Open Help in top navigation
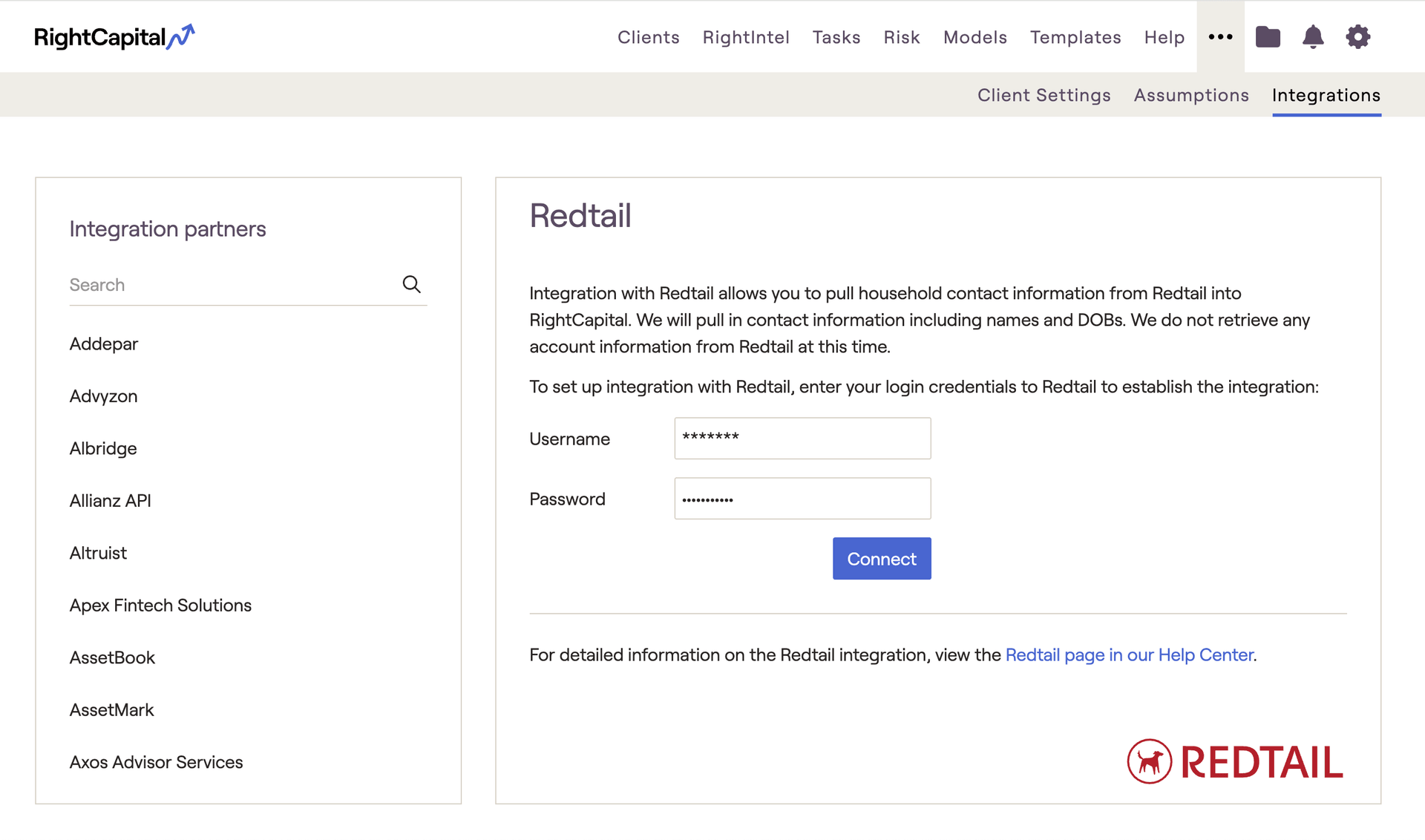Screen dimensions: 1425x840 pyautogui.click(x=1164, y=37)
